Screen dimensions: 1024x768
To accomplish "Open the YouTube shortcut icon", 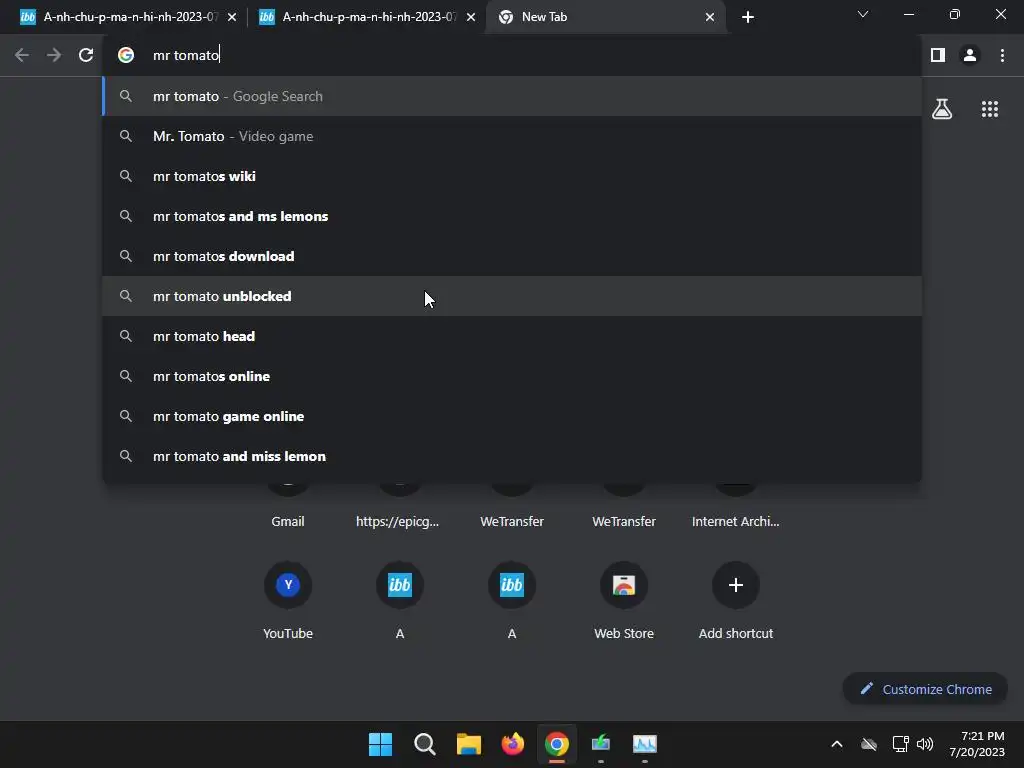I will (288, 584).
